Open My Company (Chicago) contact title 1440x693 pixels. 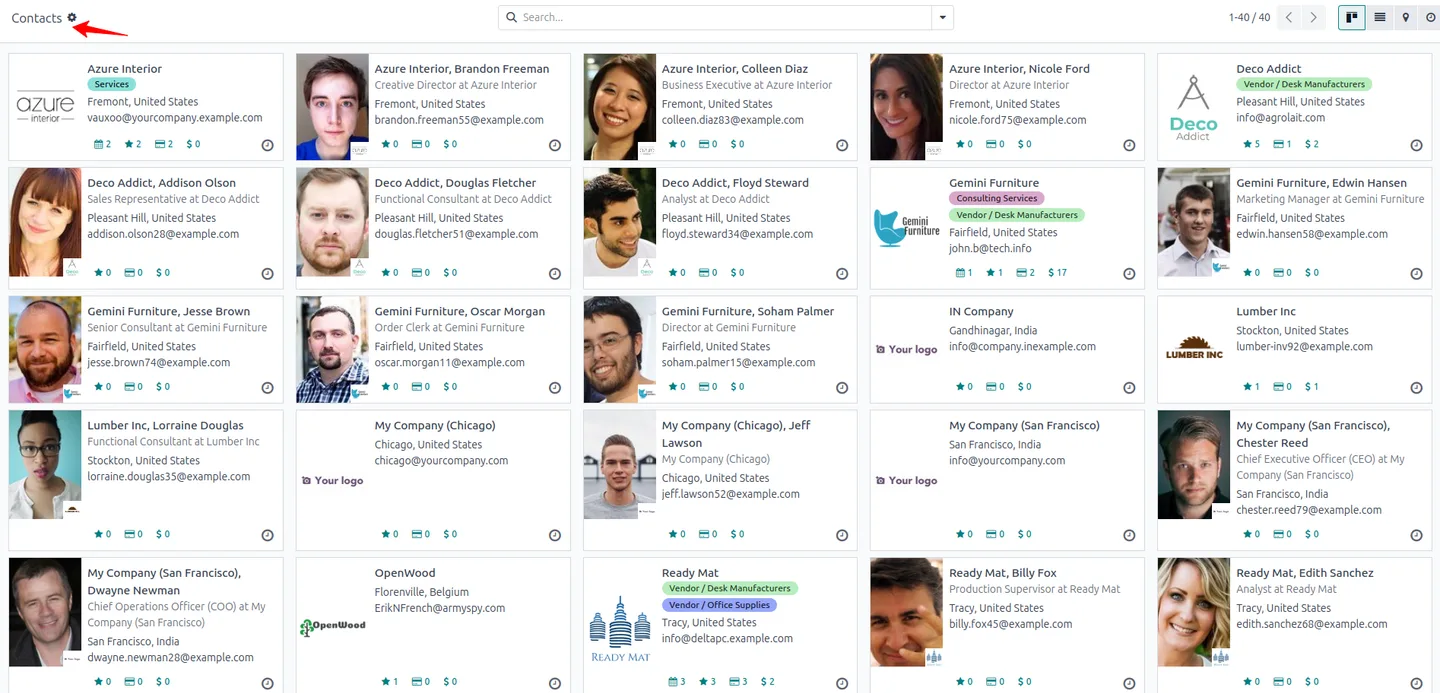click(435, 425)
